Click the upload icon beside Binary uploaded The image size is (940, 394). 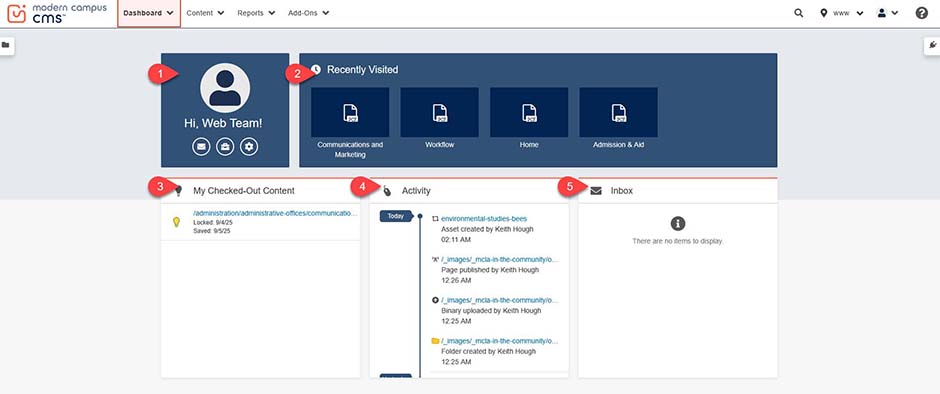[x=435, y=300]
